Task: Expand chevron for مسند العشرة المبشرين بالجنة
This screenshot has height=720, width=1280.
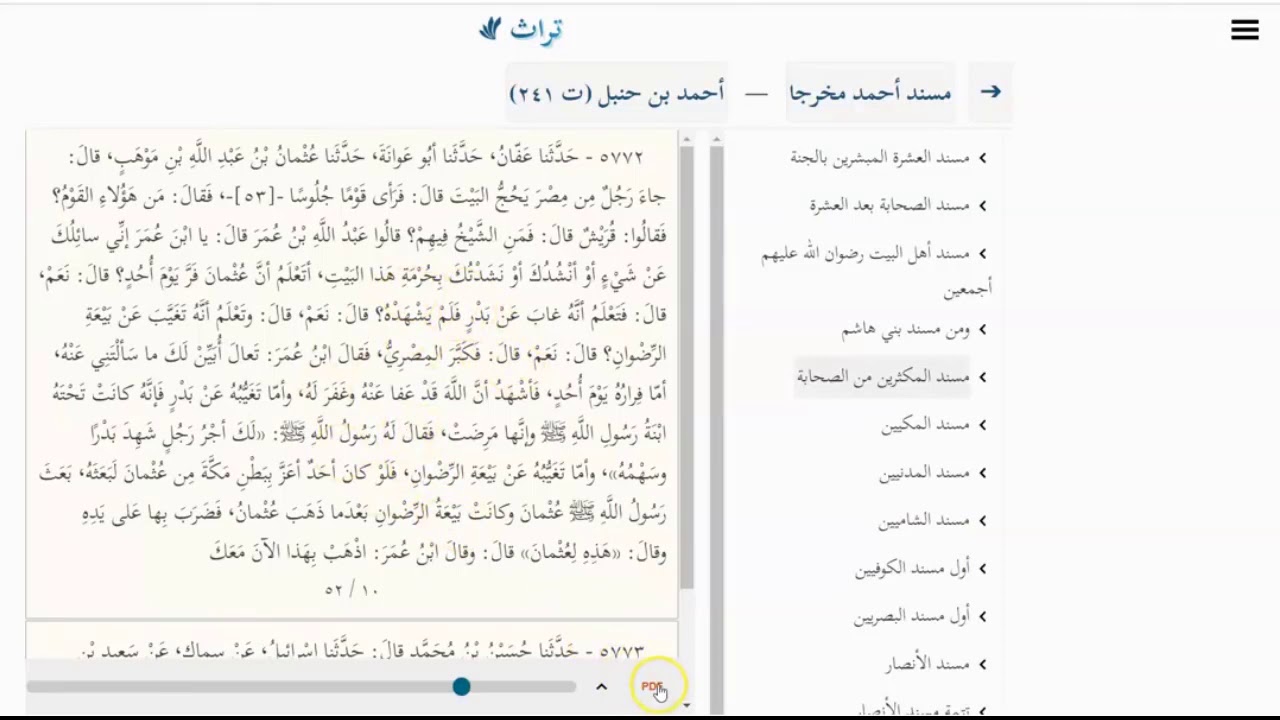Action: (x=983, y=158)
